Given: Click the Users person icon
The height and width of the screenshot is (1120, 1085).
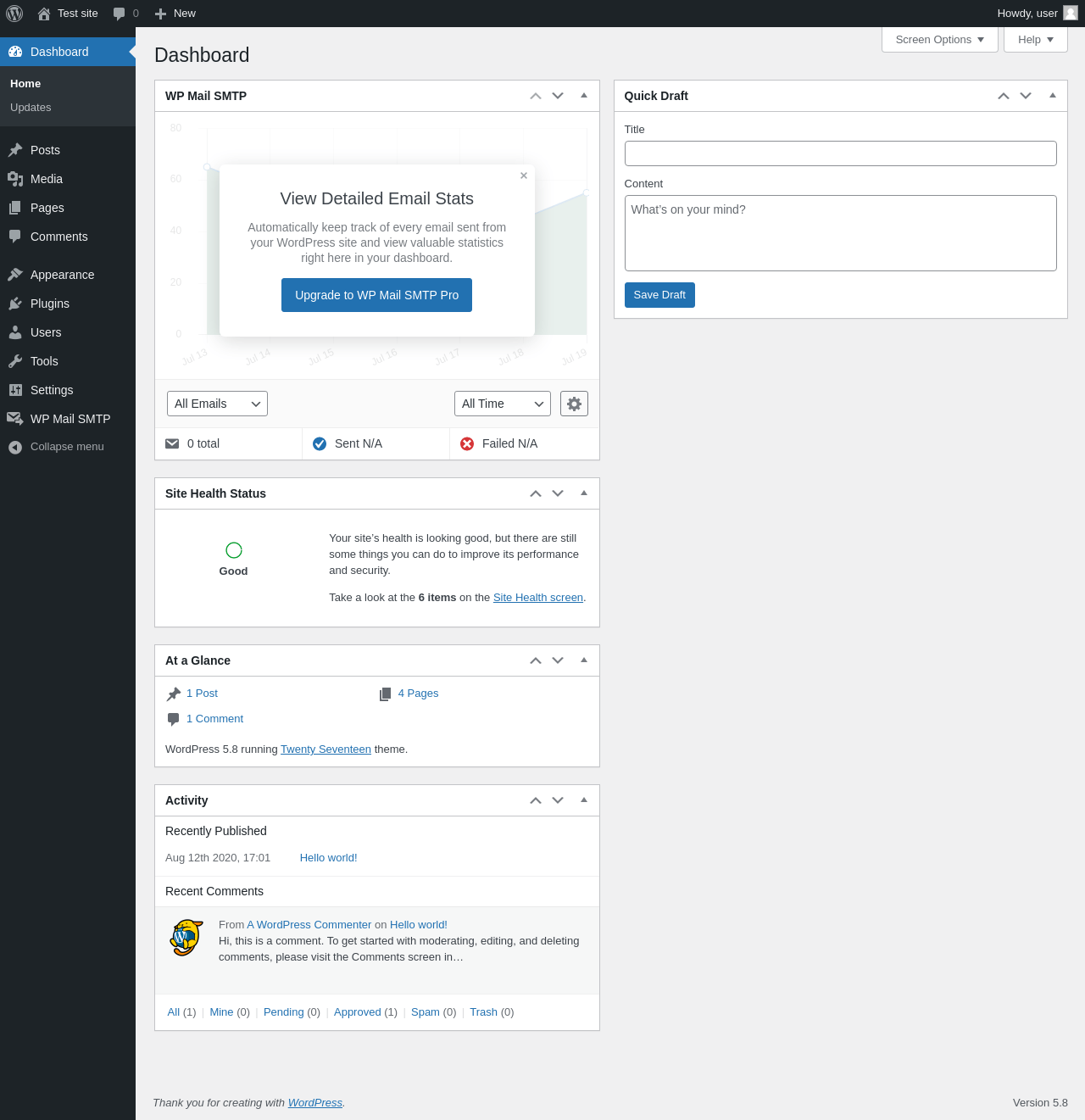Looking at the screenshot, I should click(15, 332).
